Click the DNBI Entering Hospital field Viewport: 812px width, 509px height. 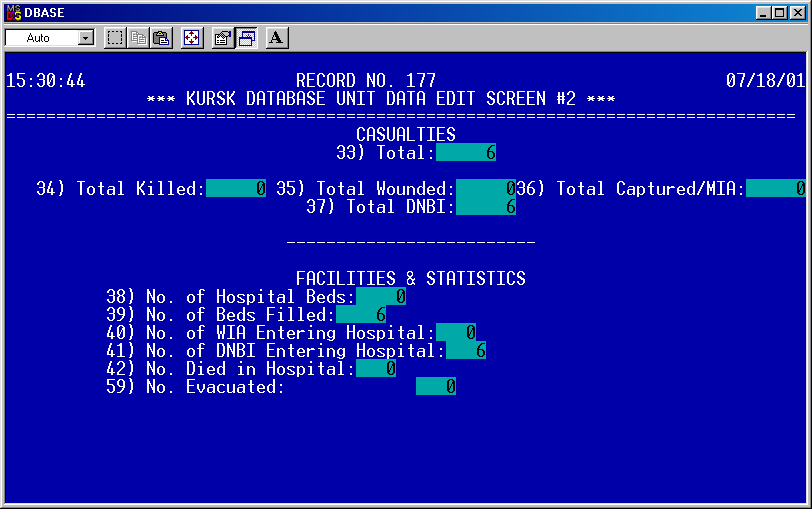coord(466,351)
